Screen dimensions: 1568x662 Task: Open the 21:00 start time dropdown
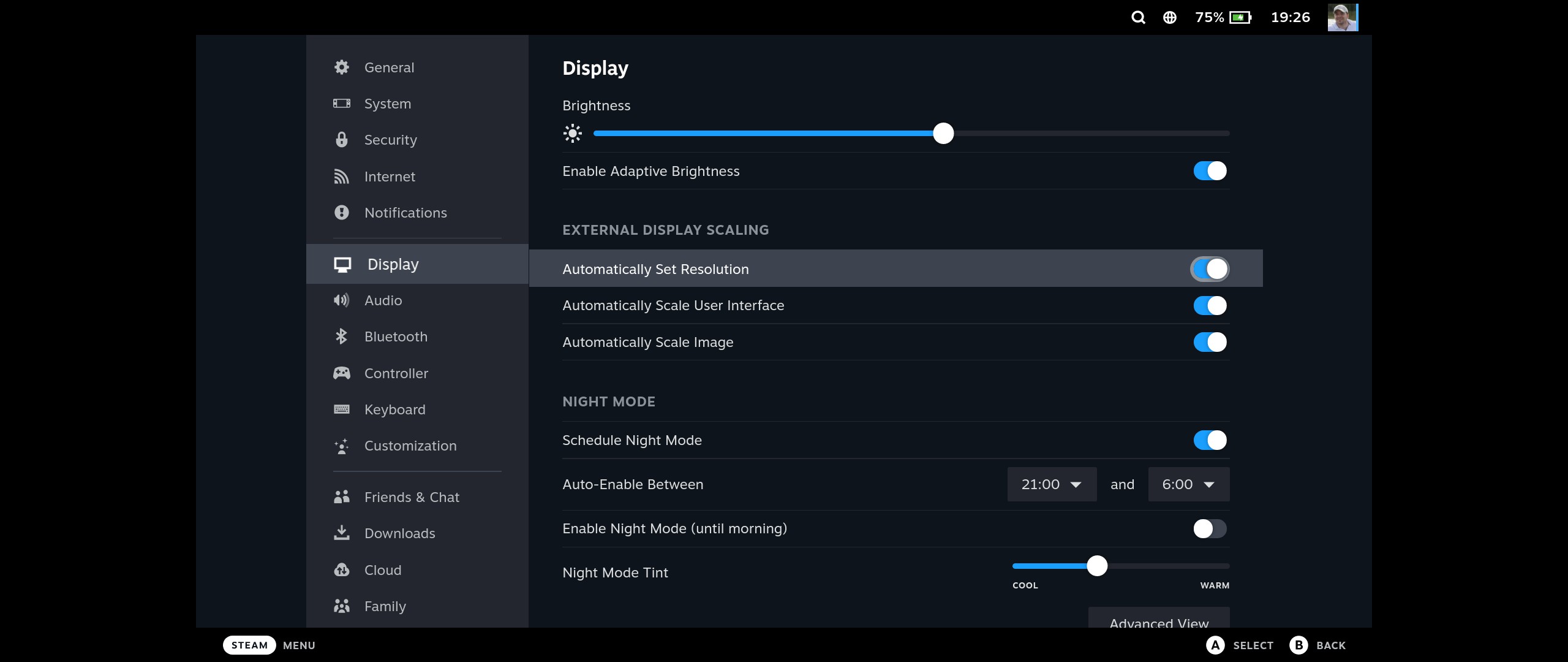(x=1051, y=484)
